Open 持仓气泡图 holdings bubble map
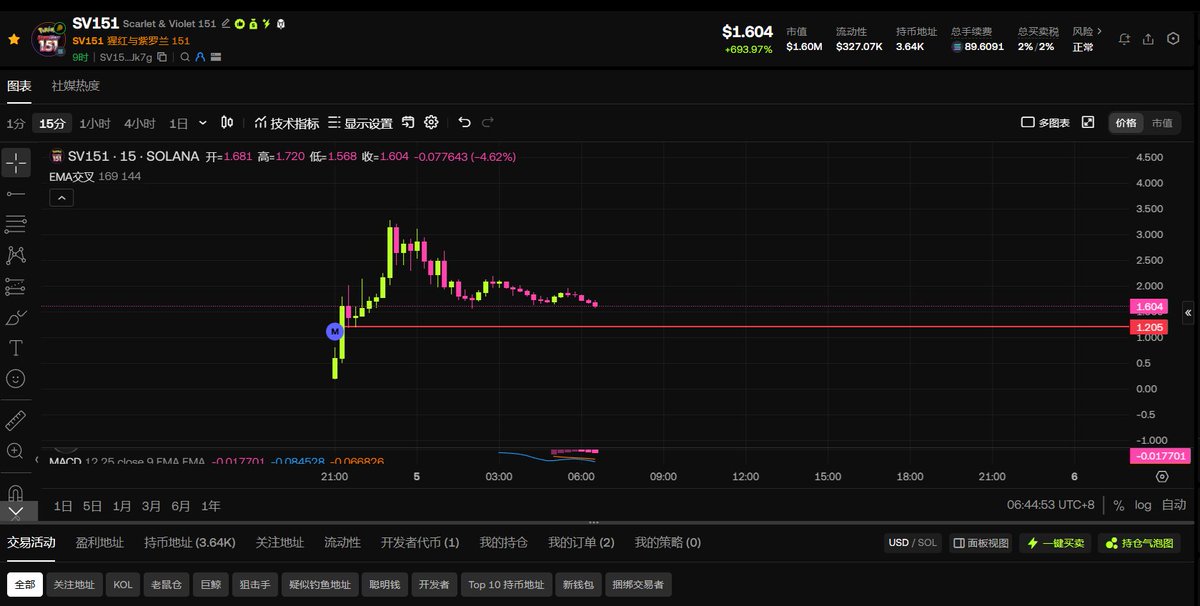Image resolution: width=1200 pixels, height=606 pixels. point(1139,543)
